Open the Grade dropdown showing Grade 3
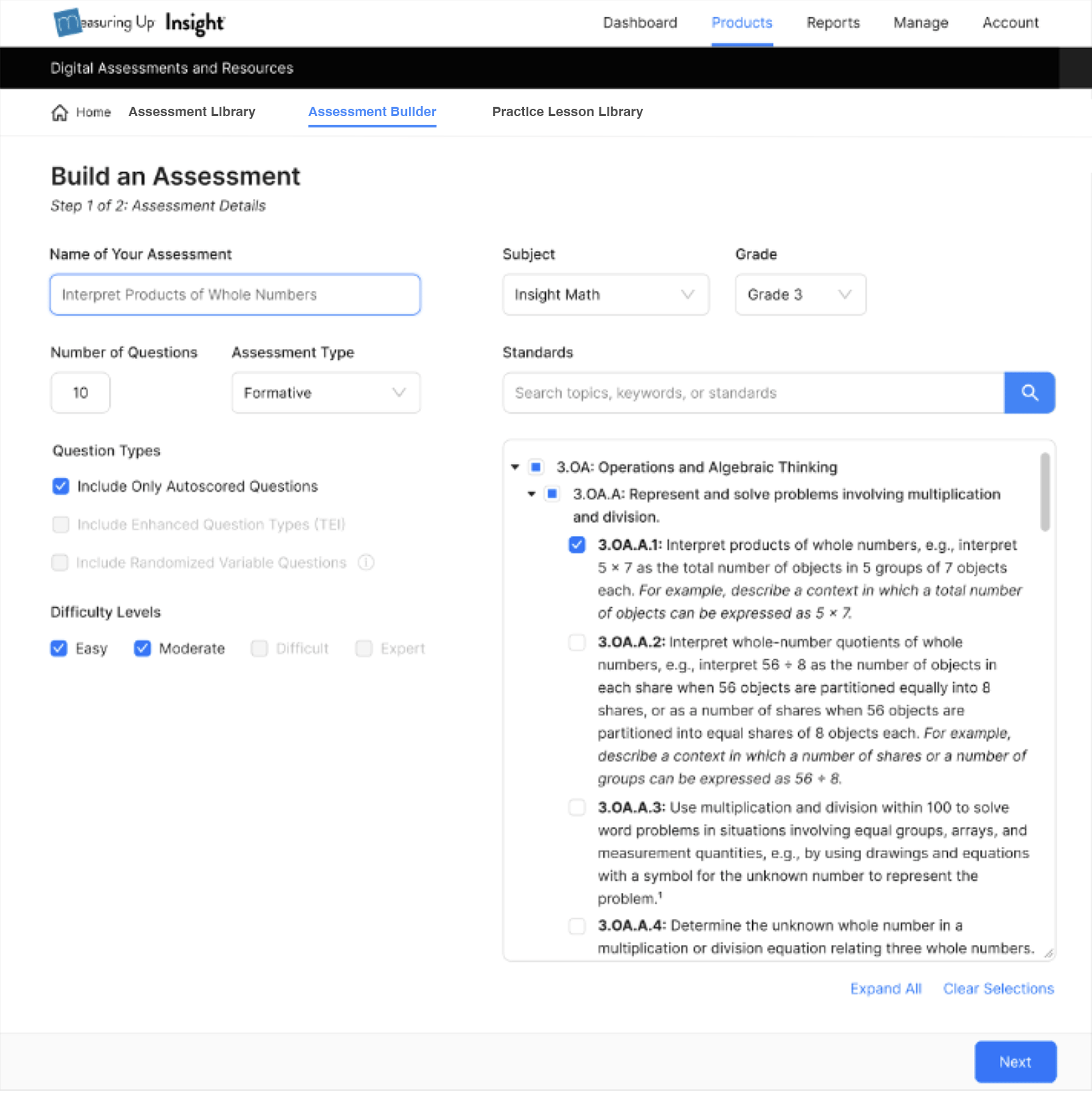This screenshot has width=1092, height=1093. tap(800, 294)
